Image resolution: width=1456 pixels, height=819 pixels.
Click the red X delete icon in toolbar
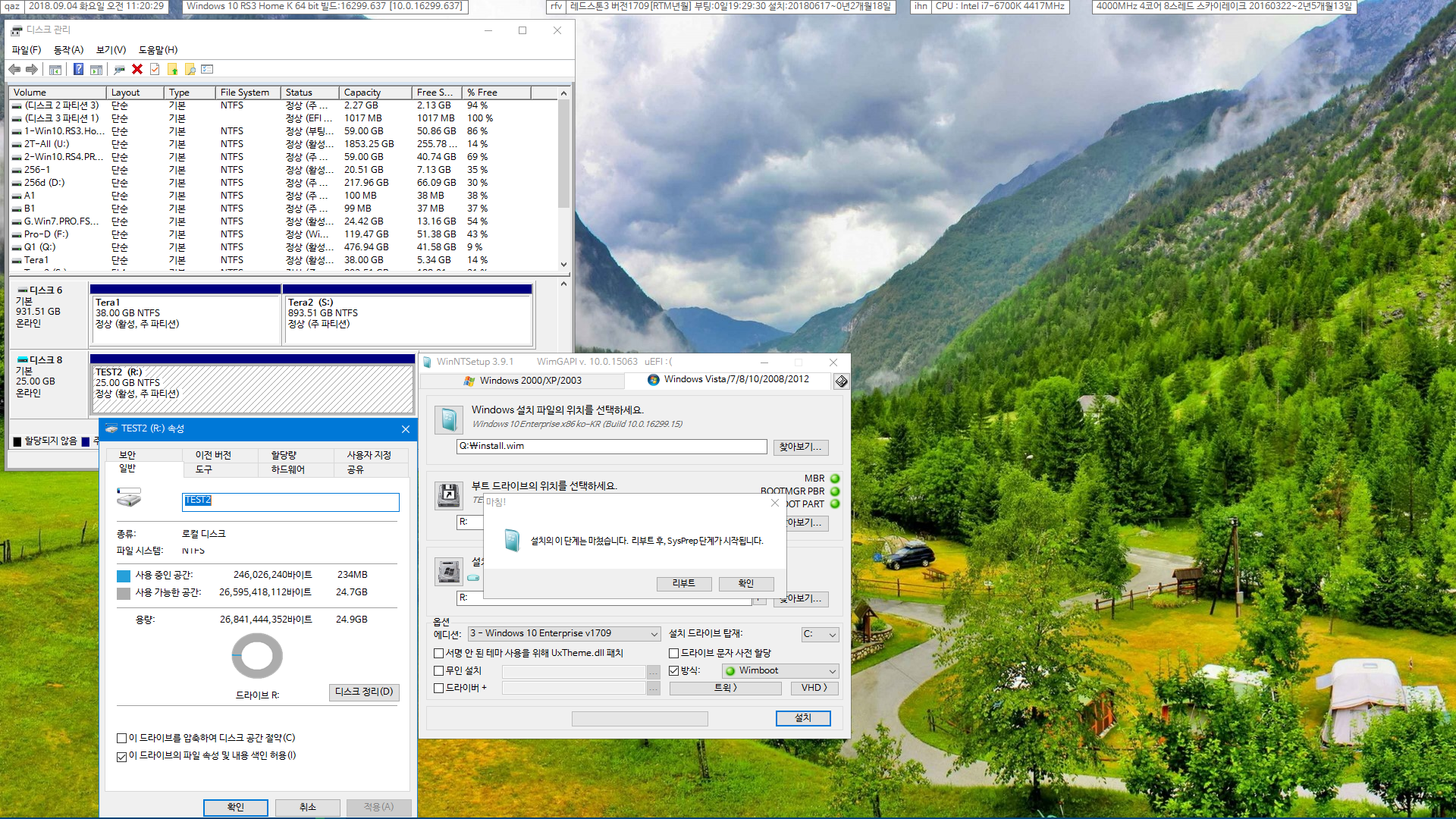(137, 69)
